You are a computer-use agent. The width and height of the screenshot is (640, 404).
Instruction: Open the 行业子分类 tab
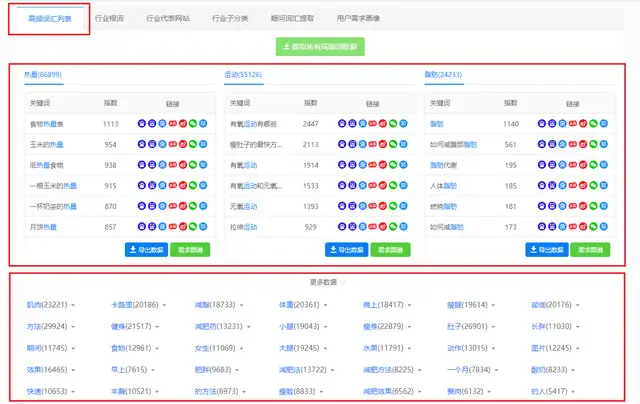[x=230, y=18]
